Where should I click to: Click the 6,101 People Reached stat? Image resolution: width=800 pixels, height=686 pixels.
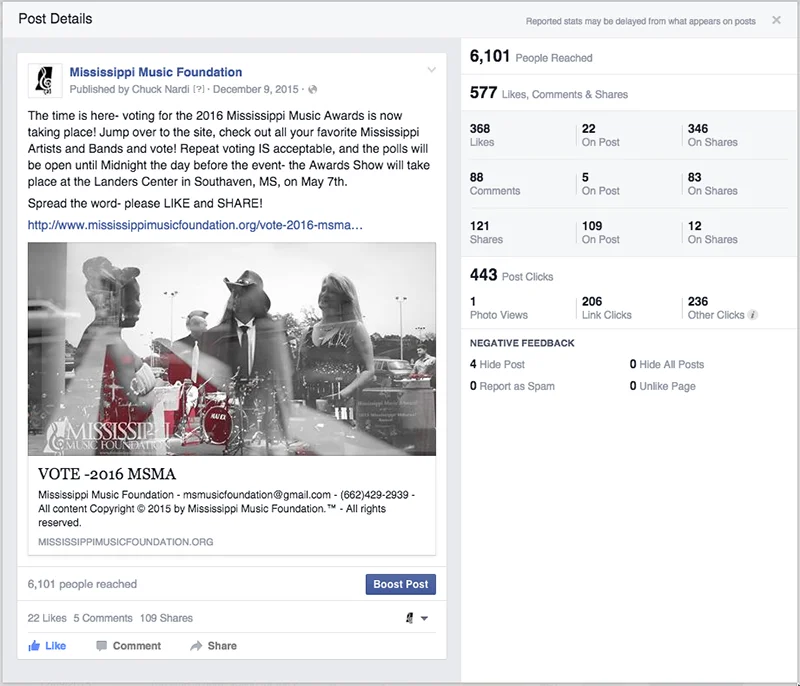tap(531, 56)
